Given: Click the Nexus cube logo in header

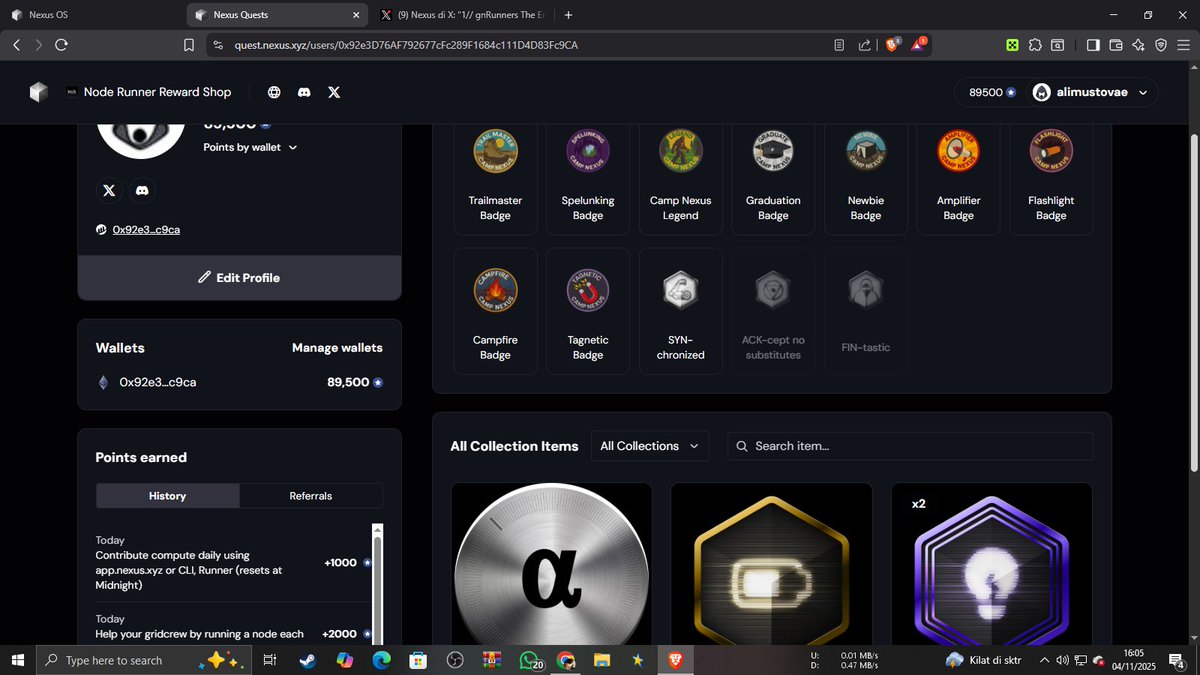Looking at the screenshot, I should (38, 92).
